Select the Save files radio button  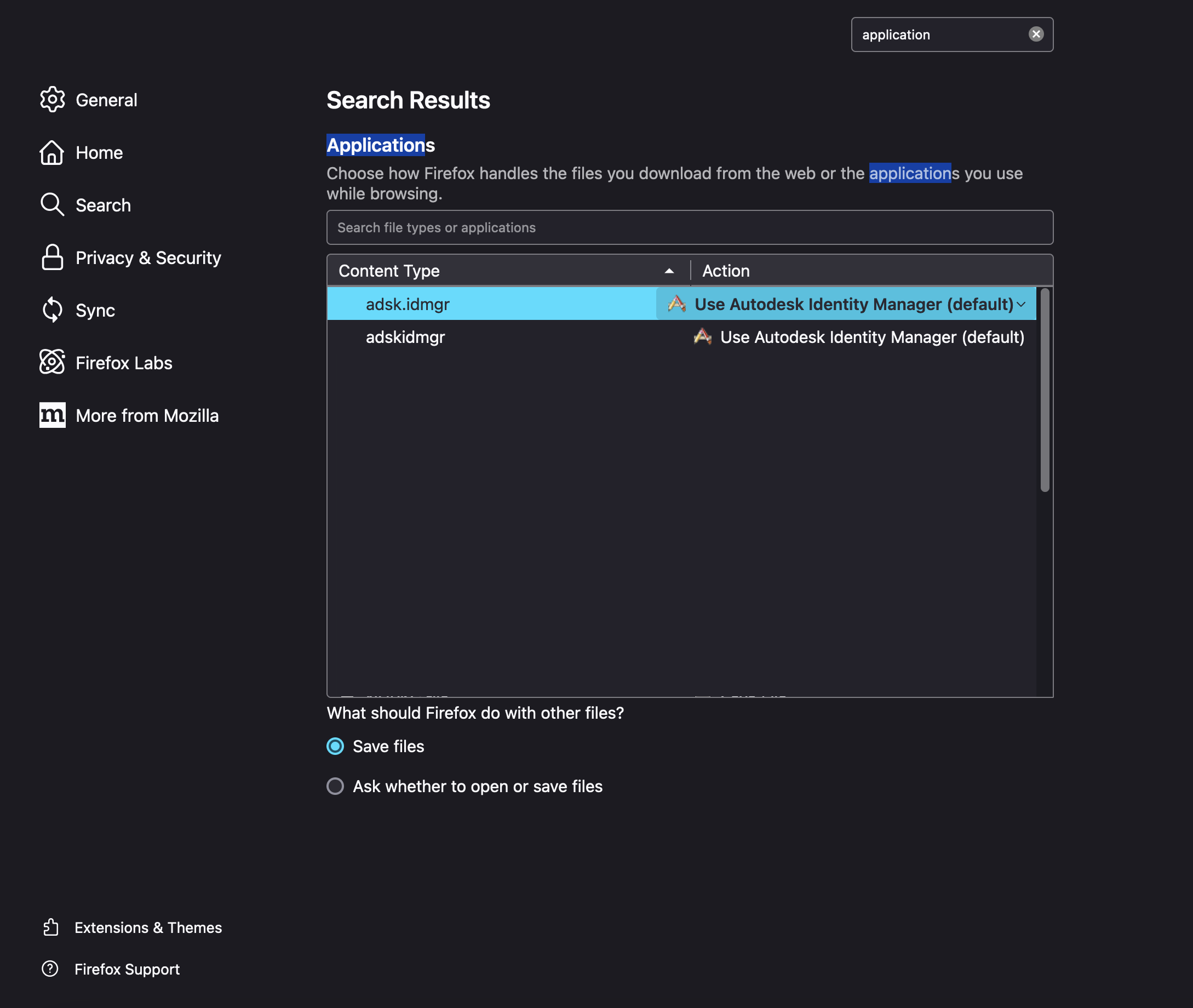335,746
